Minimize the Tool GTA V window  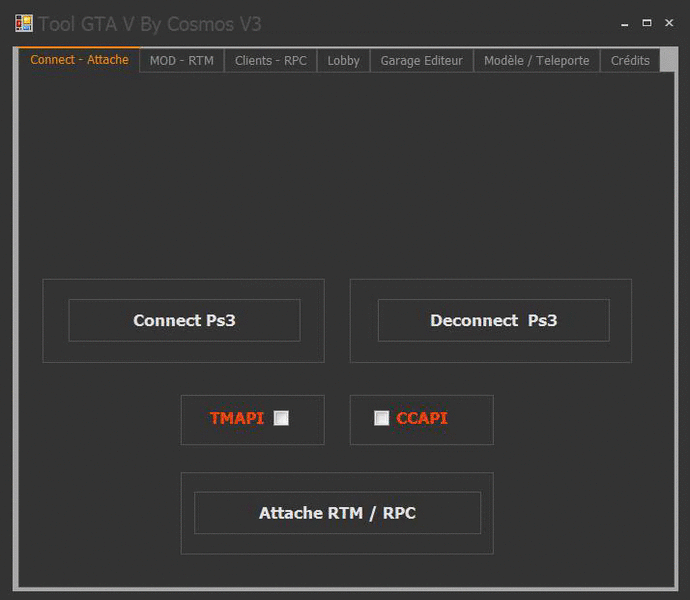624,23
